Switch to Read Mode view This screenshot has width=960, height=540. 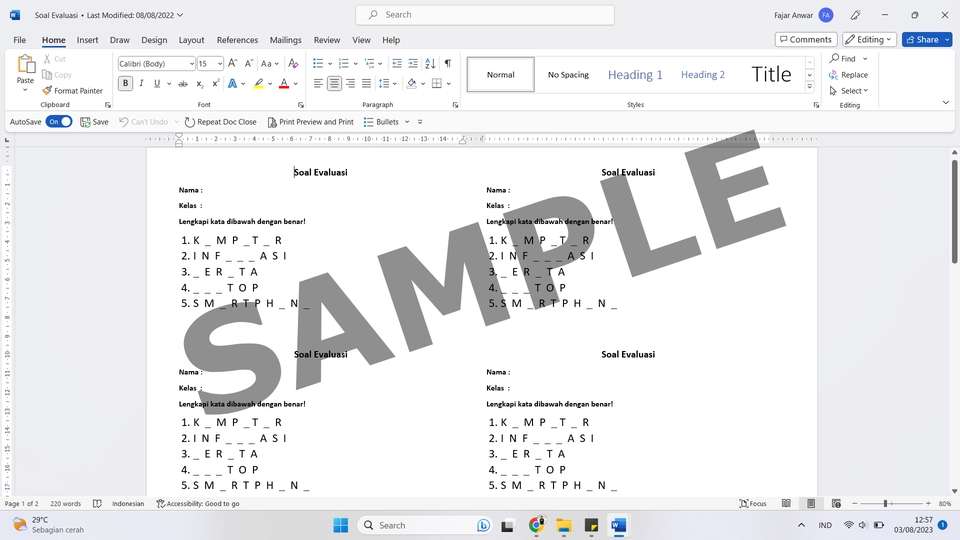786,503
